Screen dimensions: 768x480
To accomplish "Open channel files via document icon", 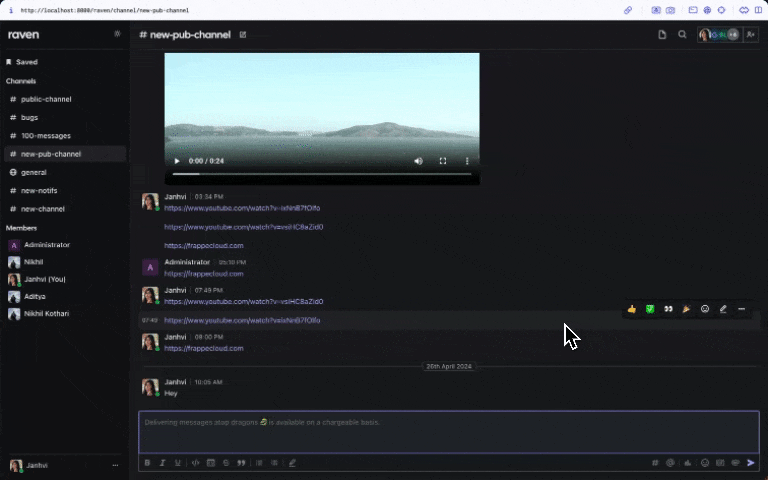I will (x=662, y=35).
